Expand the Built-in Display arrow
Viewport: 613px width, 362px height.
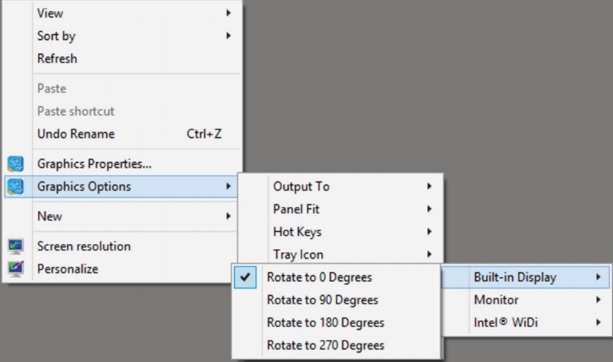[x=598, y=277]
